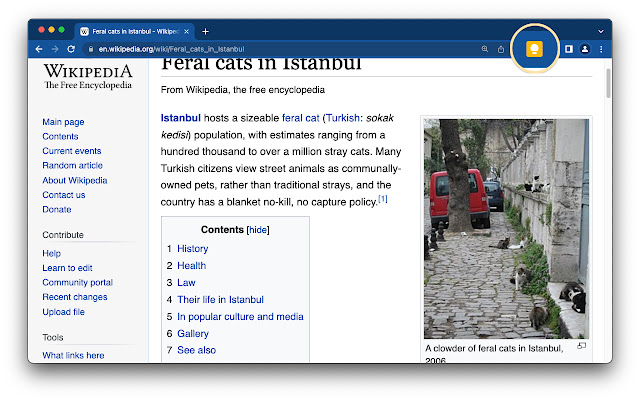Viewport: 640px width, 400px height.
Task: Click the zoom magnifier icon in address bar
Action: (484, 48)
